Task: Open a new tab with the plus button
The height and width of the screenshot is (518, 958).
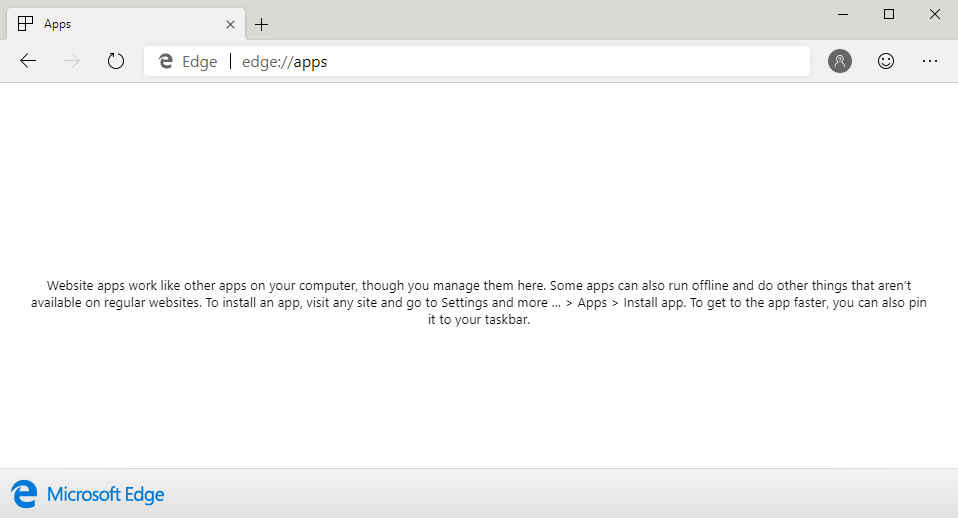Action: coord(262,24)
